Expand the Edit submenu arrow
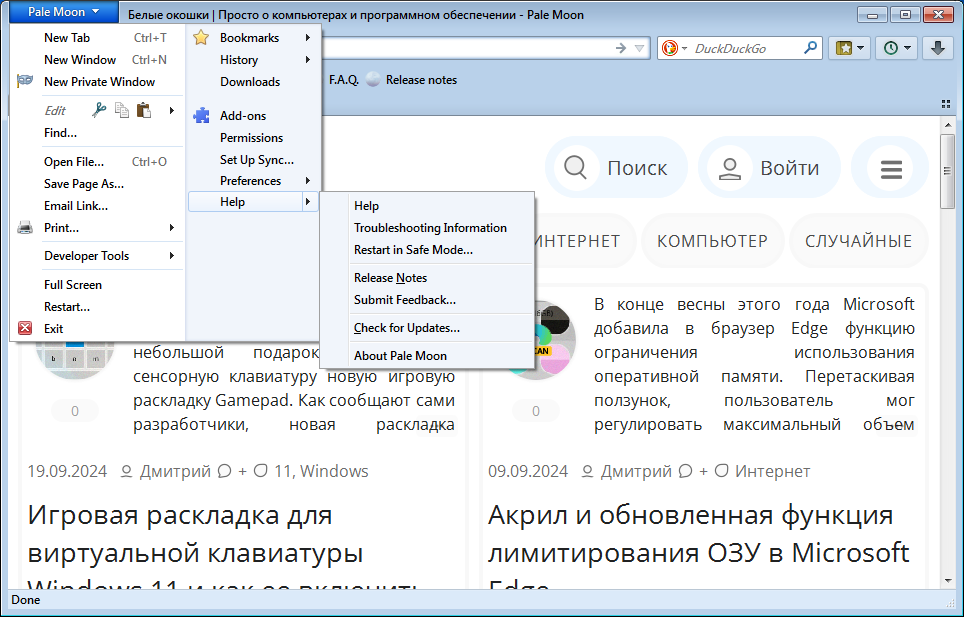 point(172,111)
